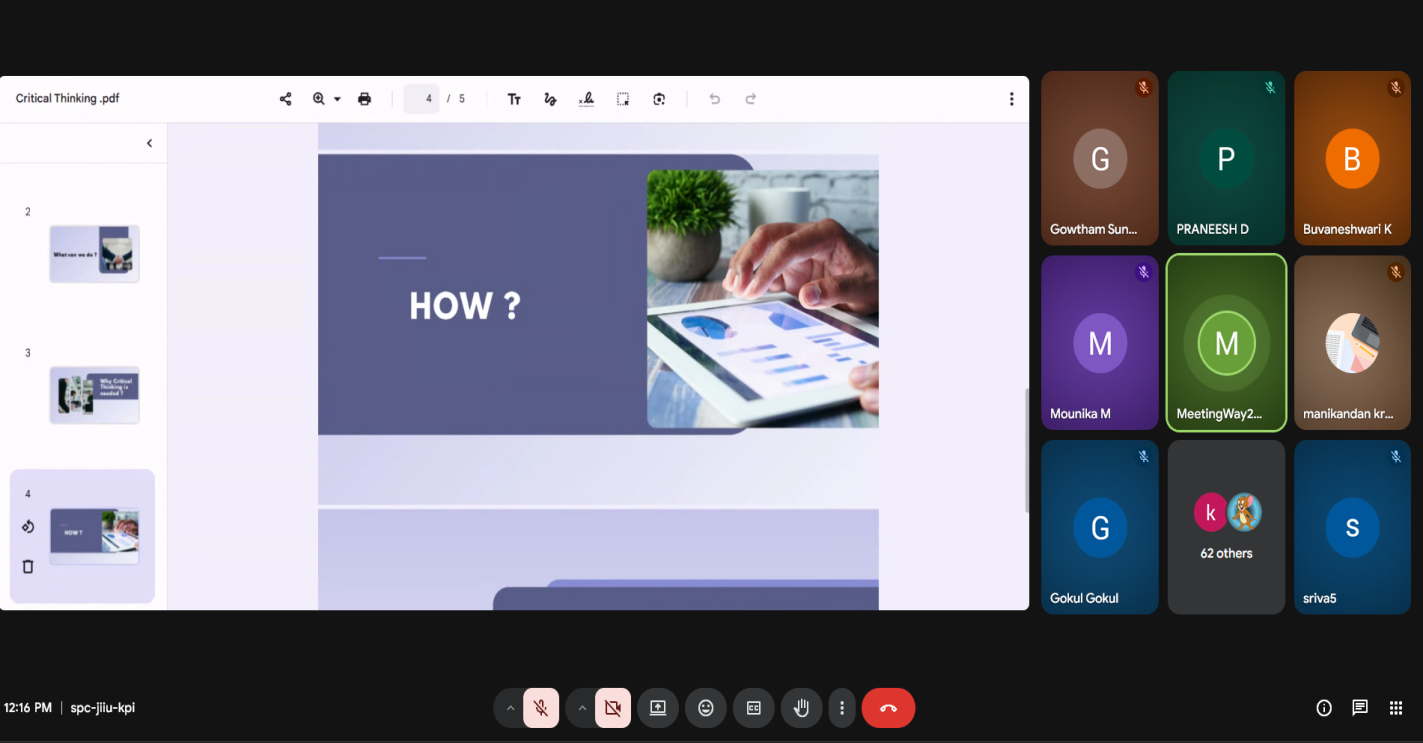The width and height of the screenshot is (1423, 743).
Task: Undo the last PDF edit
Action: coord(714,99)
